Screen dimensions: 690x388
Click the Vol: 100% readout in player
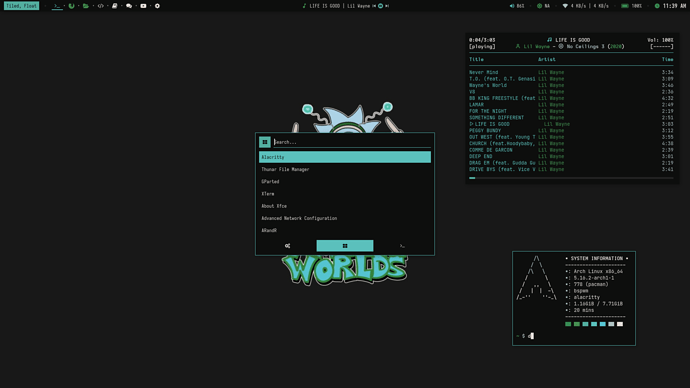click(x=660, y=40)
